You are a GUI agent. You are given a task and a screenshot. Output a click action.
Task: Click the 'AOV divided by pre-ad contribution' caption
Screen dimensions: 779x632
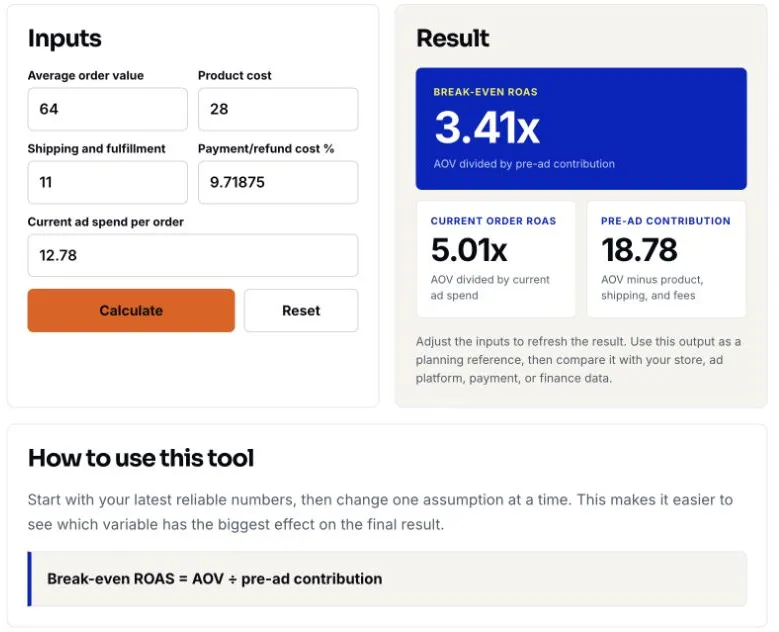[x=524, y=164]
